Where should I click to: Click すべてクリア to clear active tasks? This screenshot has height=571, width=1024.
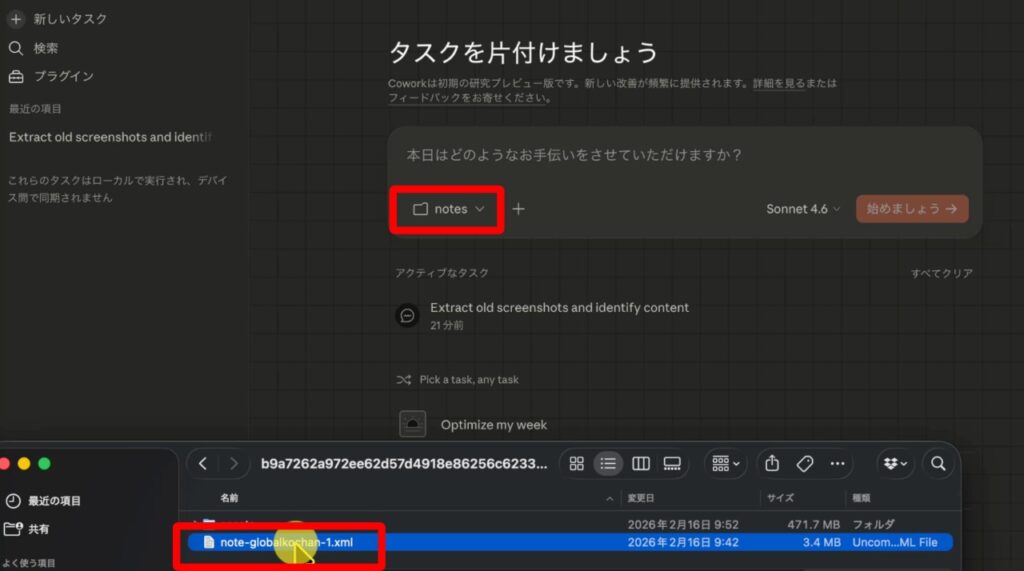(942, 273)
